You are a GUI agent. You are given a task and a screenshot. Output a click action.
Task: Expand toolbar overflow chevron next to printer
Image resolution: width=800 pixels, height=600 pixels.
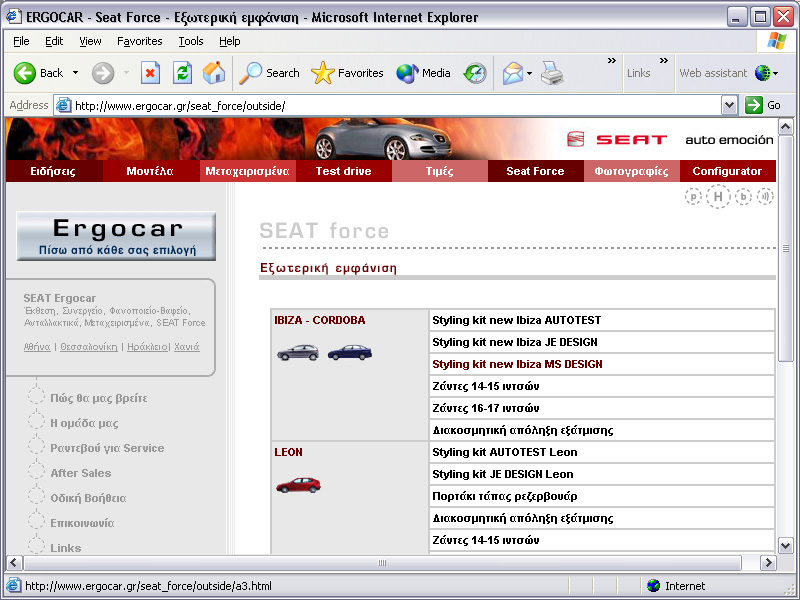(611, 61)
